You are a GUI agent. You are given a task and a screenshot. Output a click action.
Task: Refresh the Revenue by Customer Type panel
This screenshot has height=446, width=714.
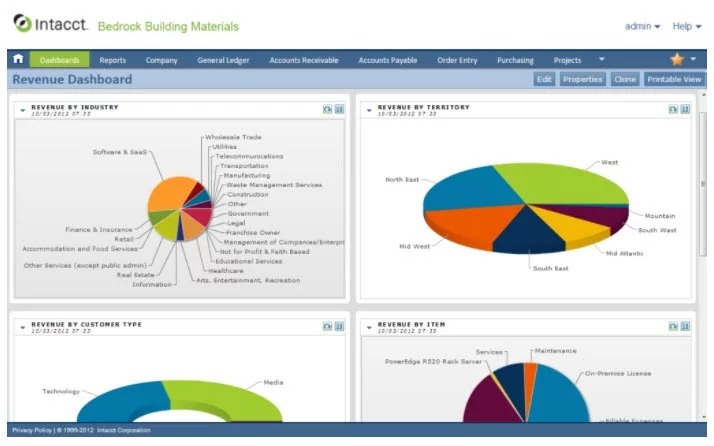(x=327, y=326)
